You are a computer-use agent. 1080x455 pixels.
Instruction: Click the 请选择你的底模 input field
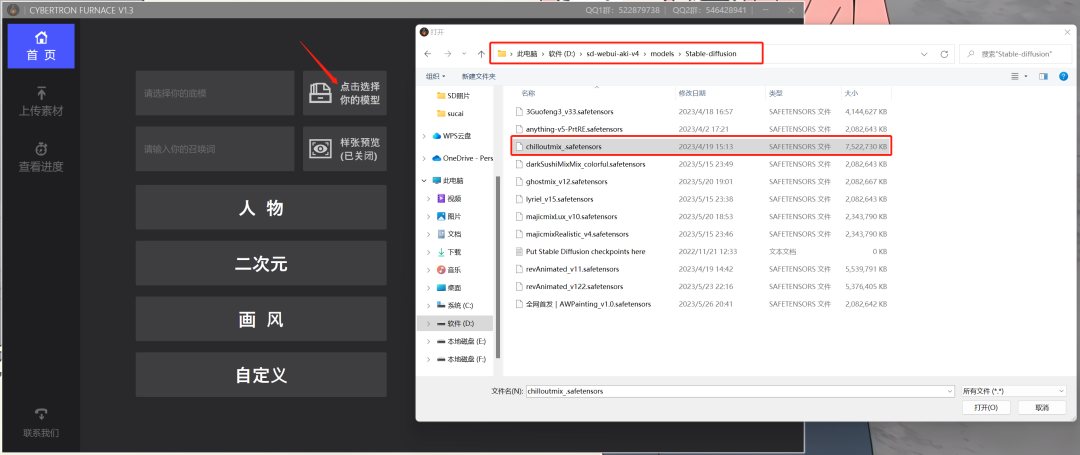click(x=215, y=93)
